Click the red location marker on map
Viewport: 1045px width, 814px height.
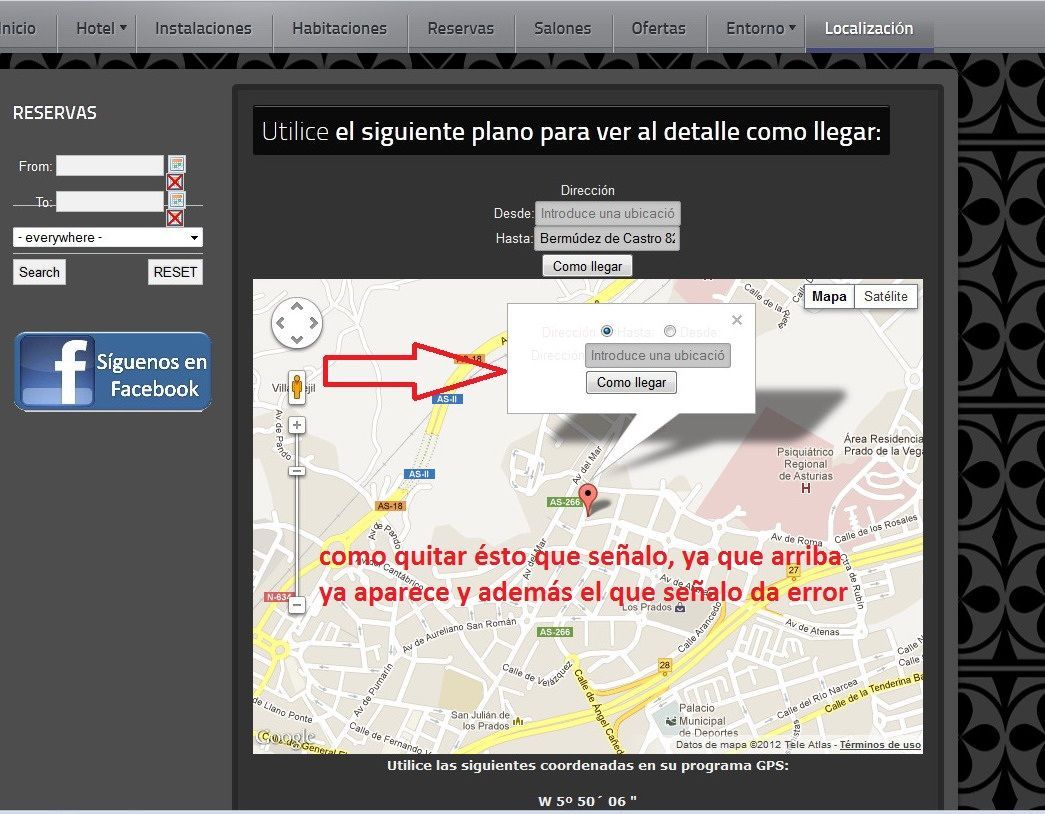click(588, 499)
